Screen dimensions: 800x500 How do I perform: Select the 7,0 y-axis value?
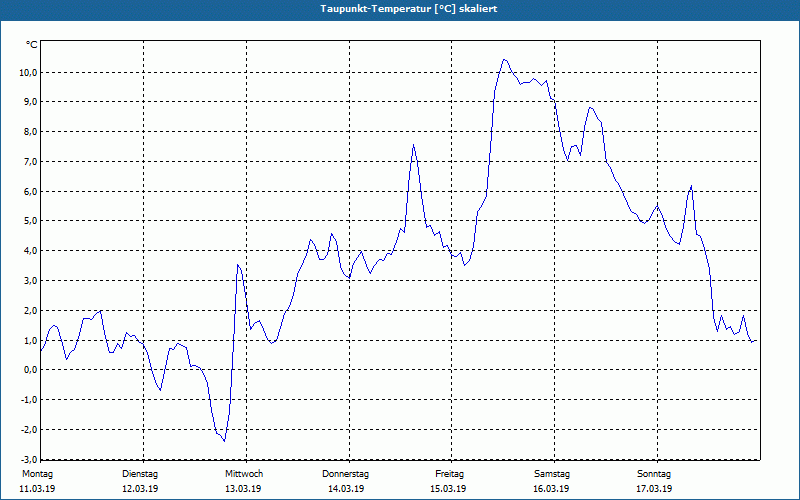point(30,162)
